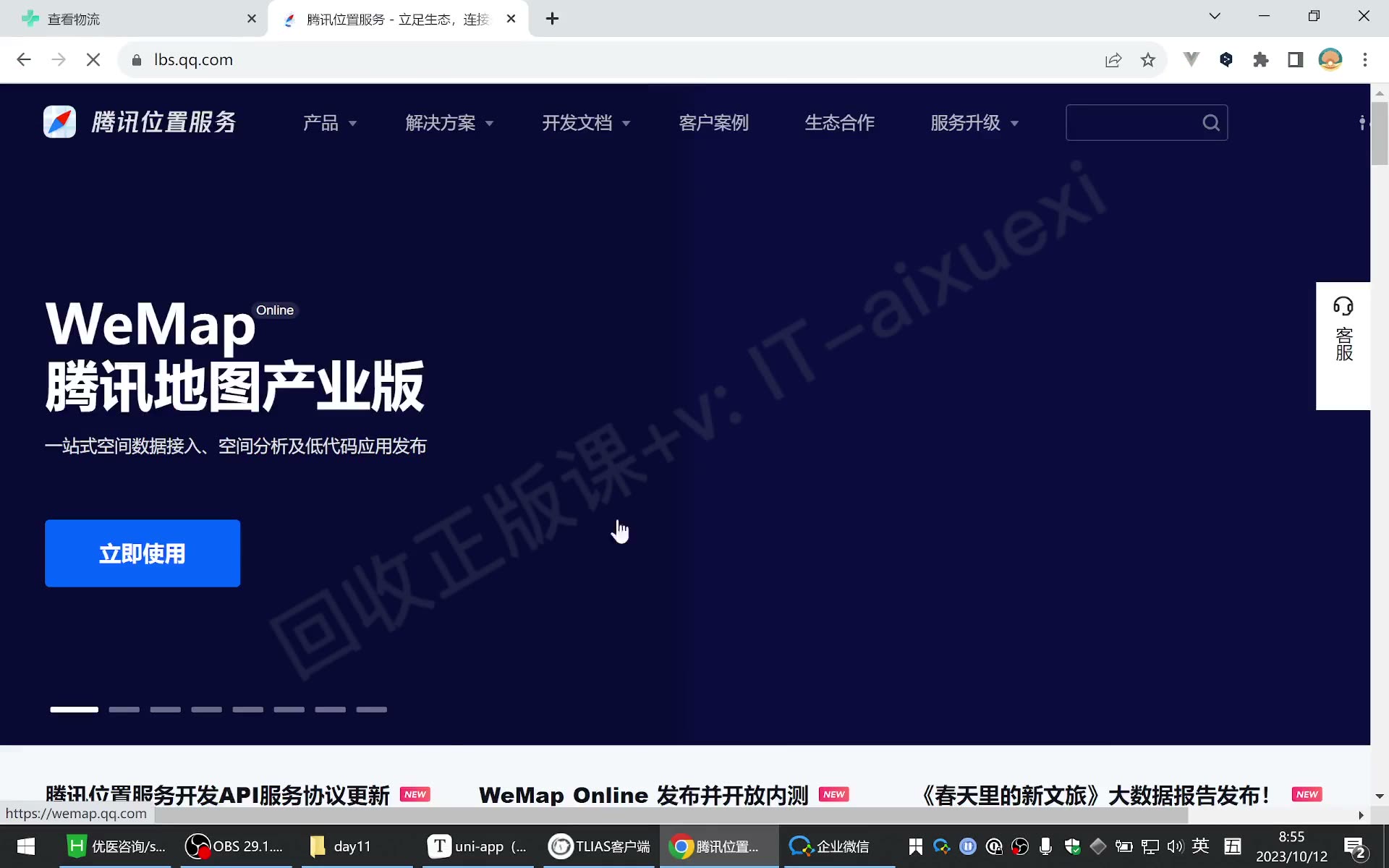Open the Chrome three-dot menu
The image size is (1389, 868).
(x=1365, y=60)
